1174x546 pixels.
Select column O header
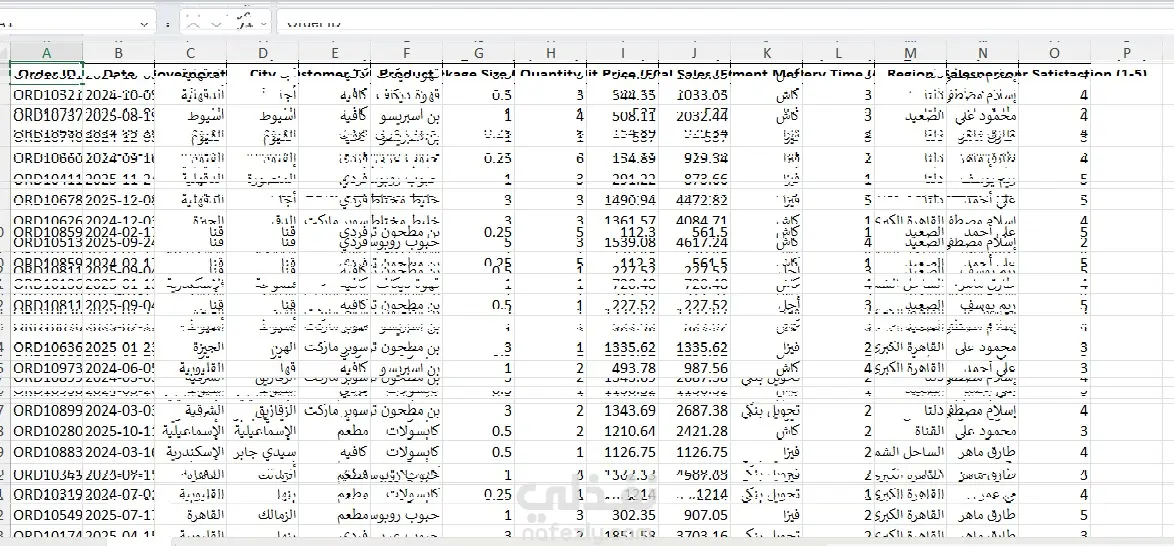tap(1054, 52)
